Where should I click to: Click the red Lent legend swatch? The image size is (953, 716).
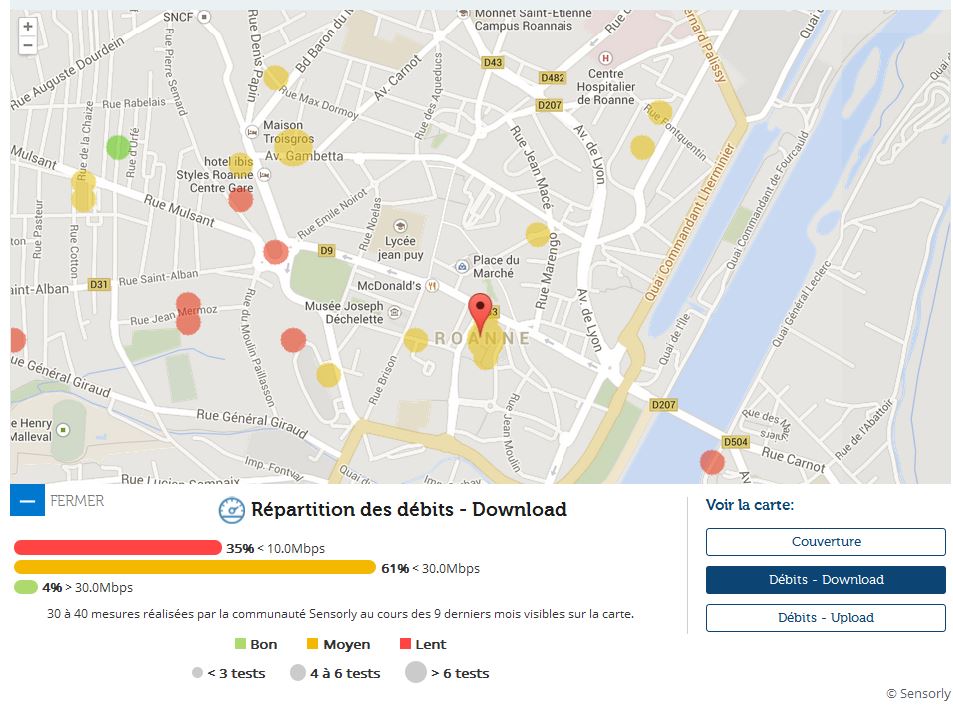point(406,644)
